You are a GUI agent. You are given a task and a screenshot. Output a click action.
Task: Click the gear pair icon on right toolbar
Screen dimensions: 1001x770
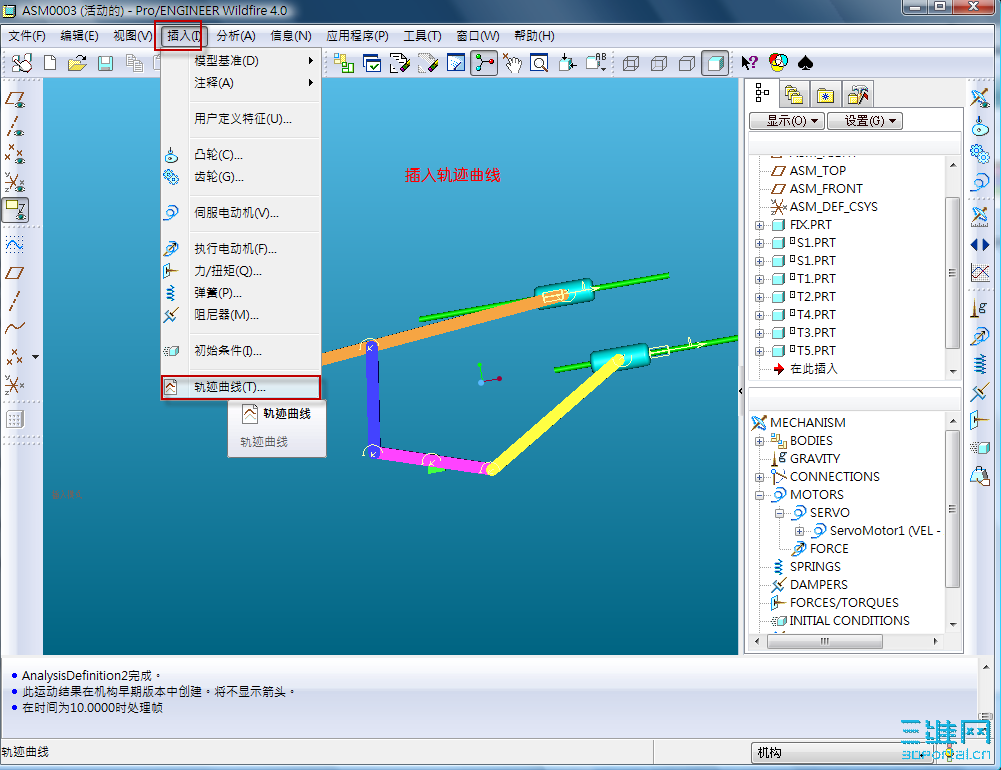click(980, 154)
